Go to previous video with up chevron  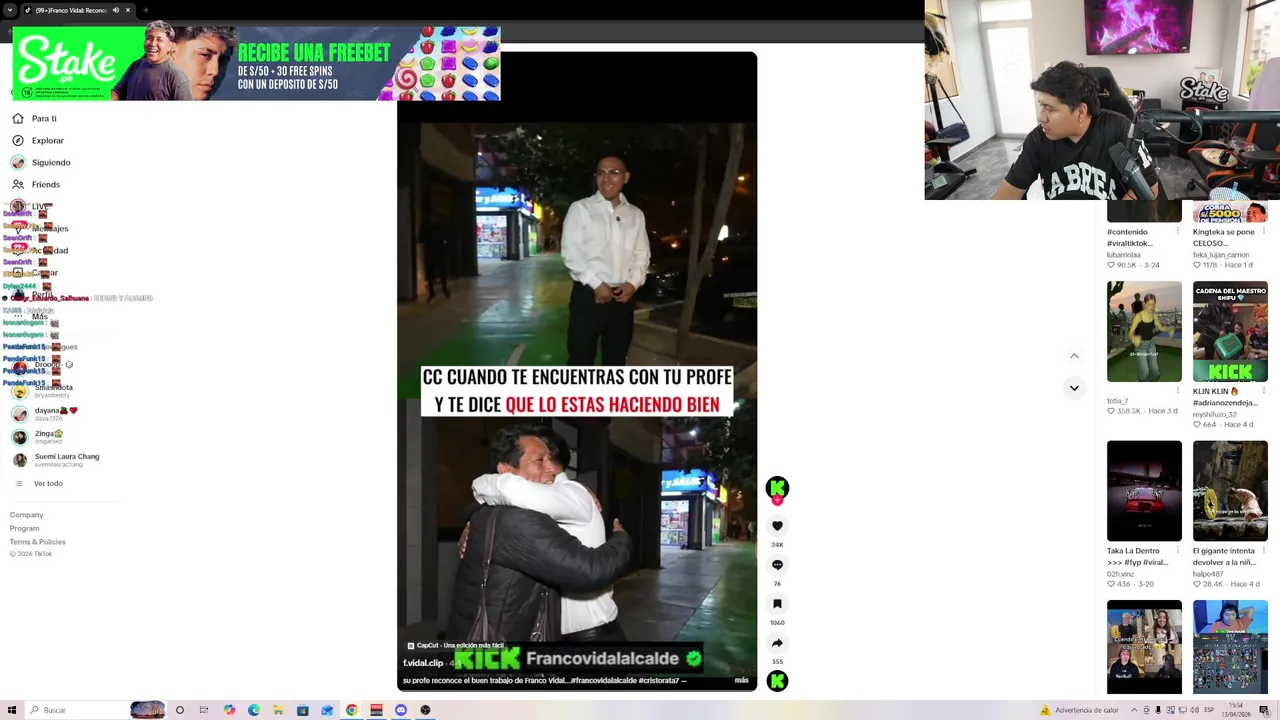1074,356
